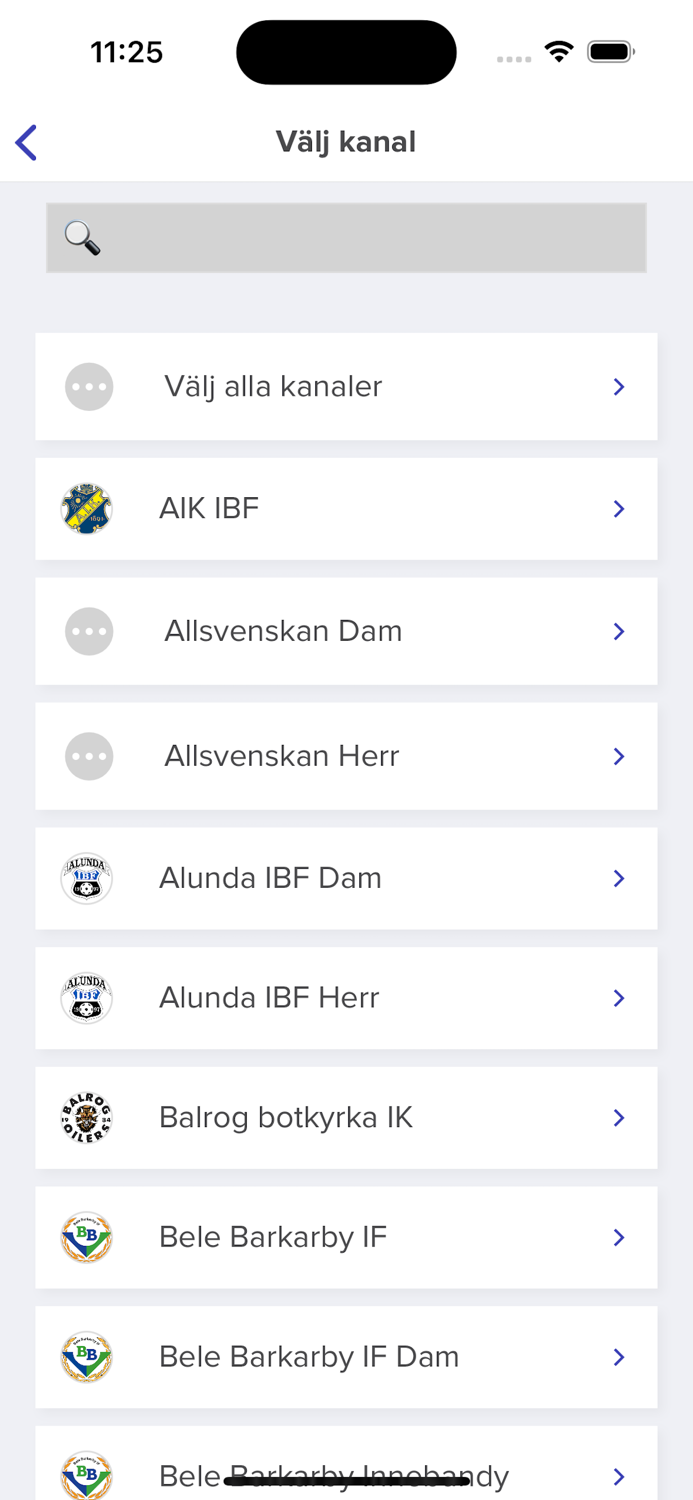The height and width of the screenshot is (1500, 693).
Task: Tap the Alunda IBF Dam club logo
Action: point(86,878)
